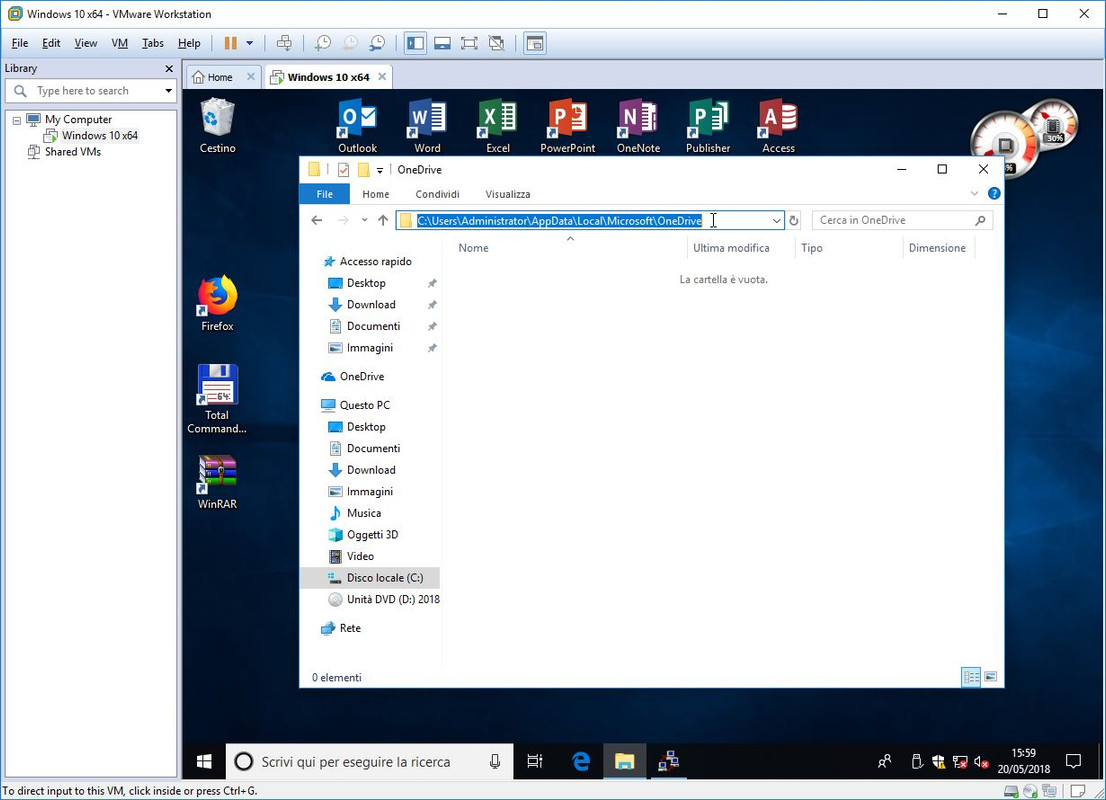Open the VMware power options dropdown arrow
The image size is (1106, 800).
(x=249, y=43)
